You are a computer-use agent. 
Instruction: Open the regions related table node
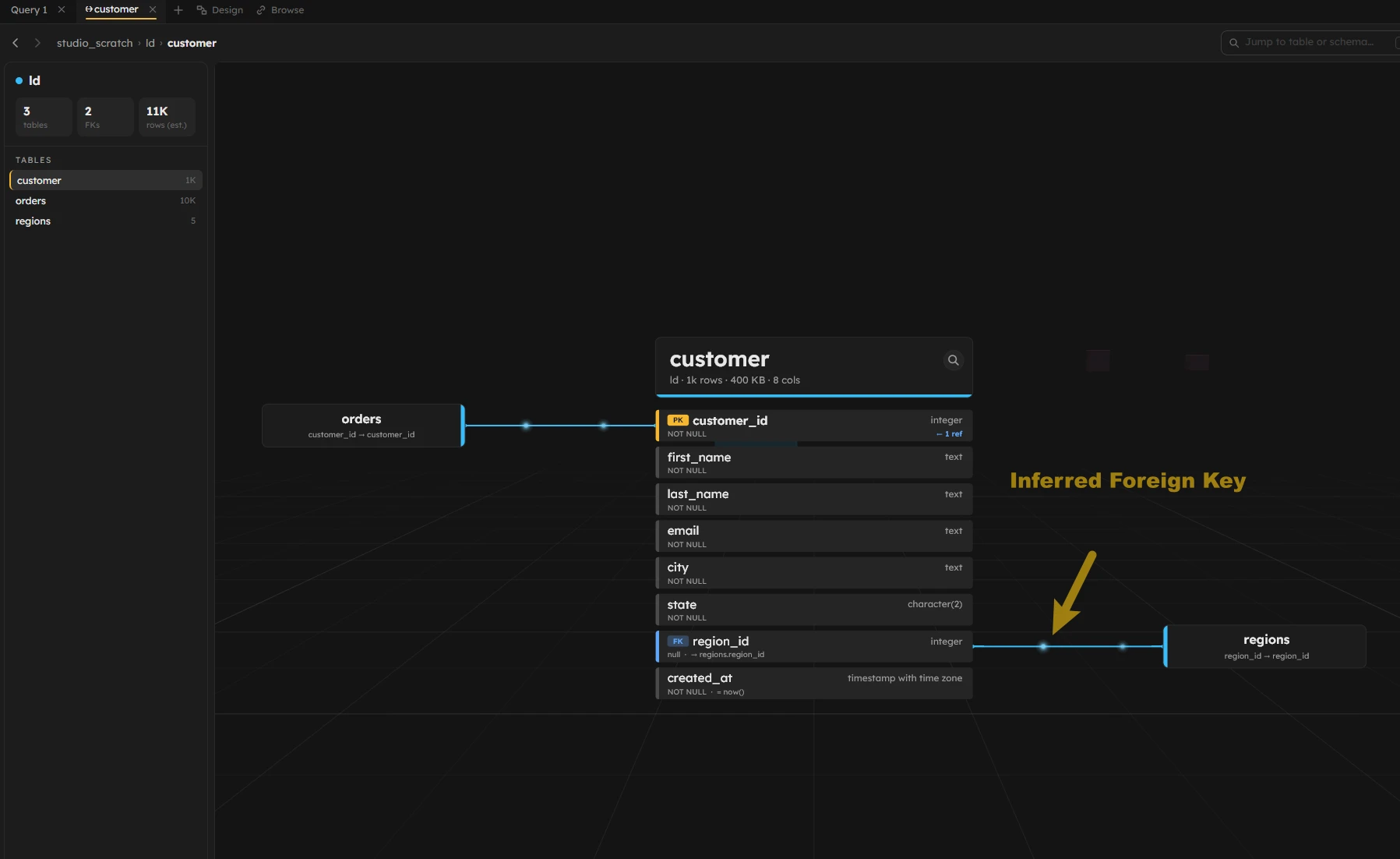point(1265,646)
